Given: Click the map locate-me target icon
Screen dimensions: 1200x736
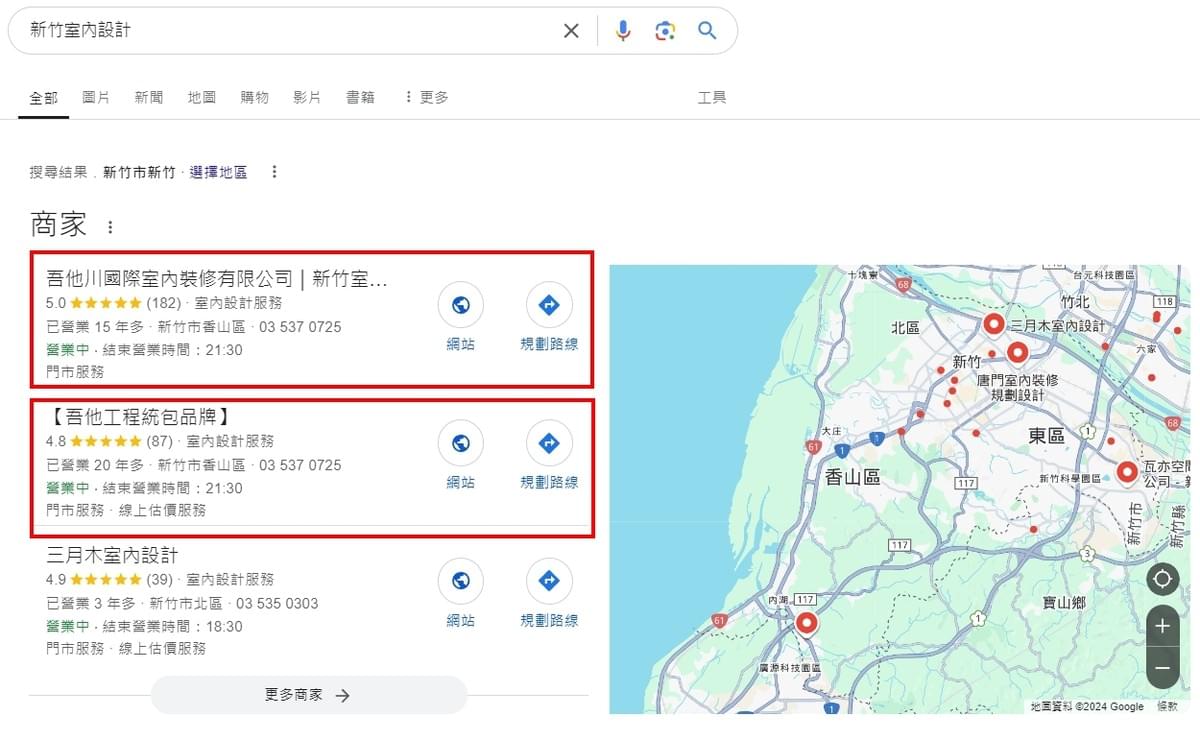Looking at the screenshot, I should (1162, 579).
